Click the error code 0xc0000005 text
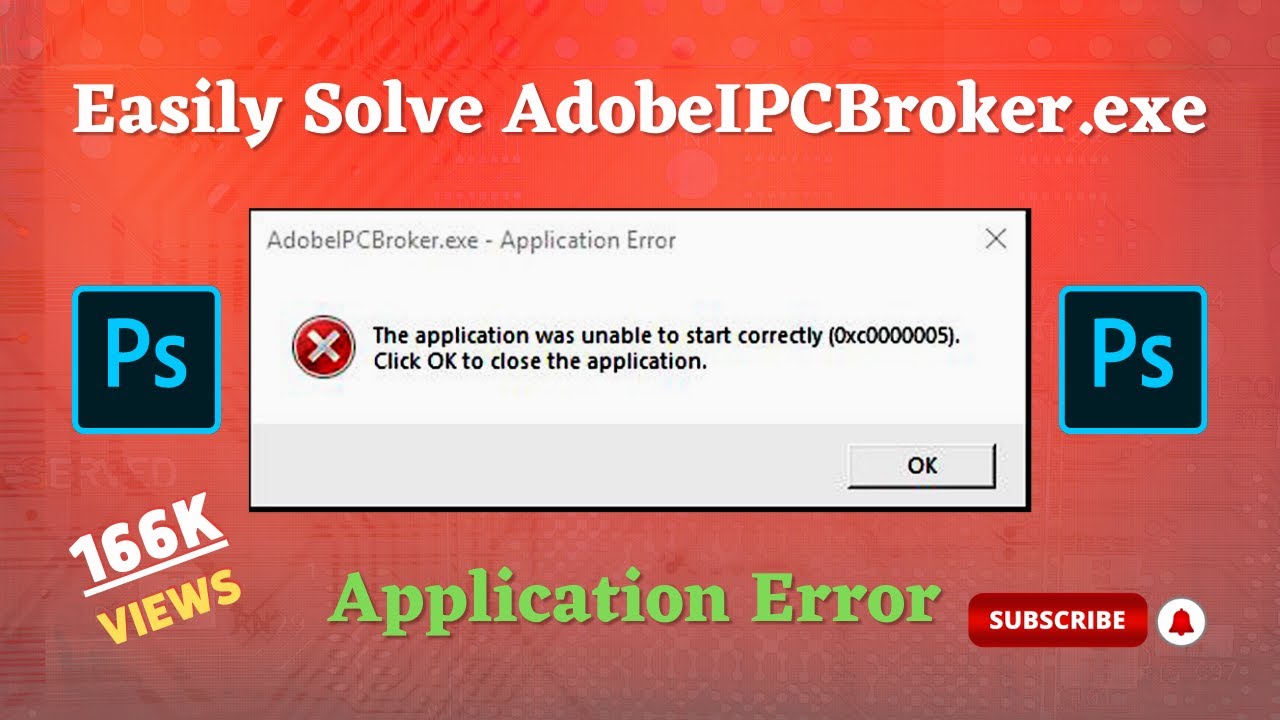Screen dimensions: 1280x720 click(x=892, y=335)
